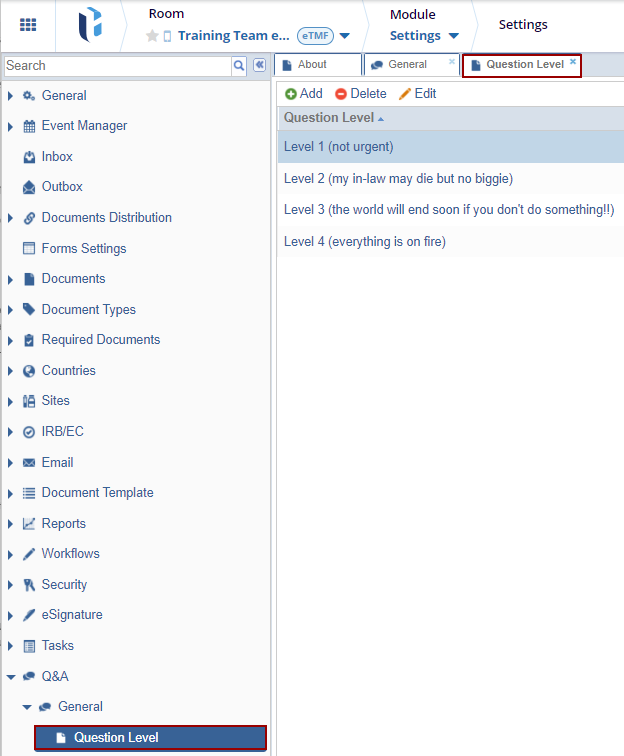Screen dimensions: 624x756
Task: Click the search magnifier icon
Action: click(239, 65)
